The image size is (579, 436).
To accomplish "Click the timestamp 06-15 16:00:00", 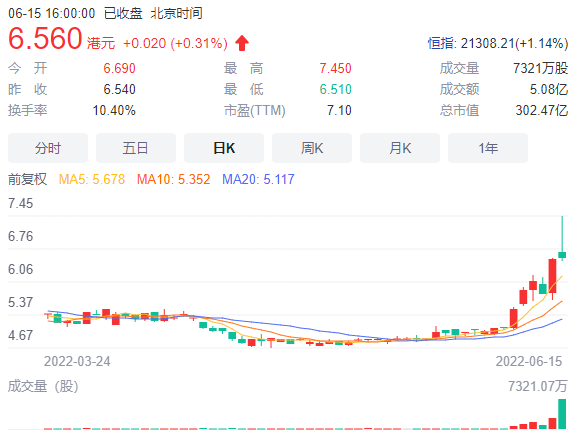I will tap(52, 13).
